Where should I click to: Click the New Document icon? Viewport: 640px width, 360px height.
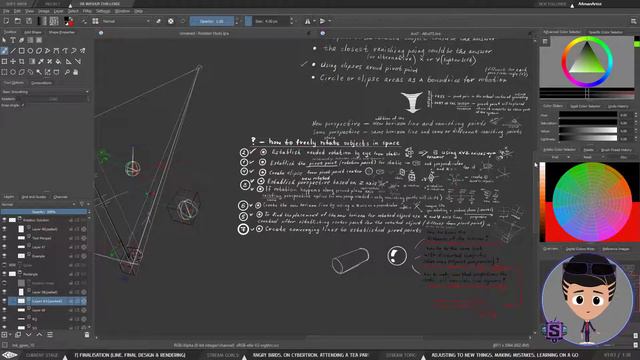click(x=7, y=21)
